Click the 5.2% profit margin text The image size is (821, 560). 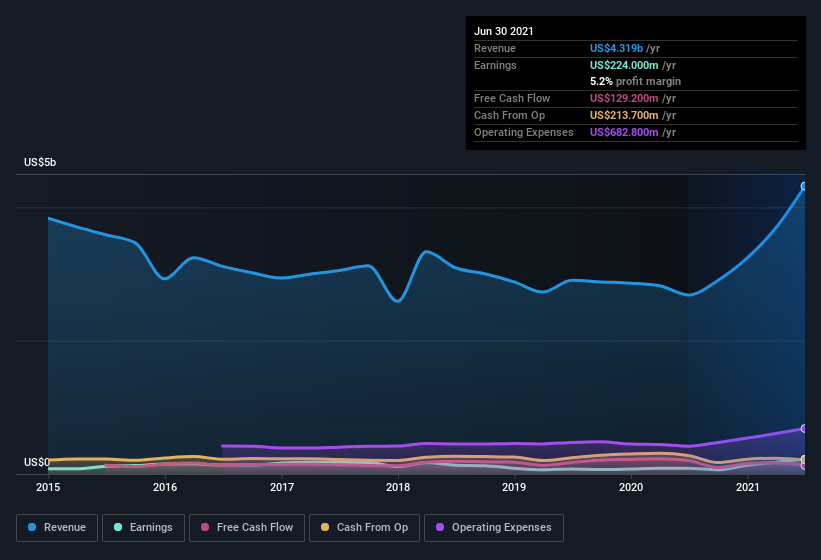tap(635, 81)
